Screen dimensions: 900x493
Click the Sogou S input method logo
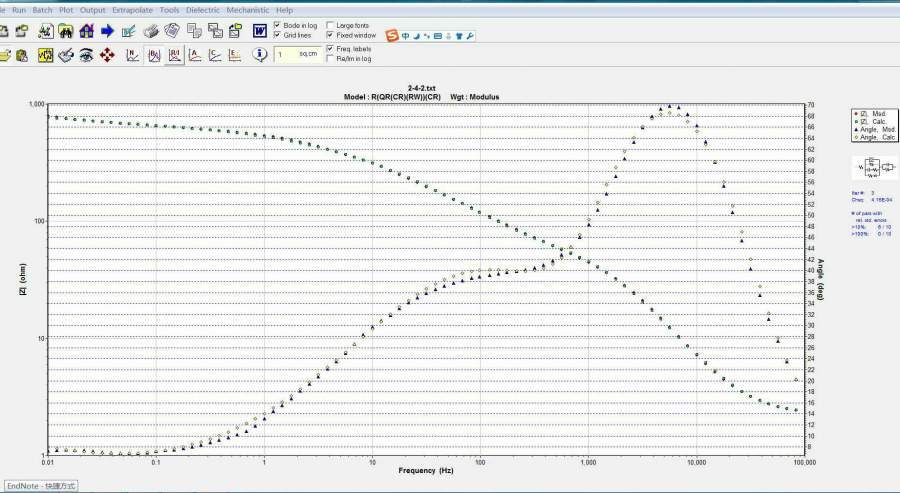(392, 36)
